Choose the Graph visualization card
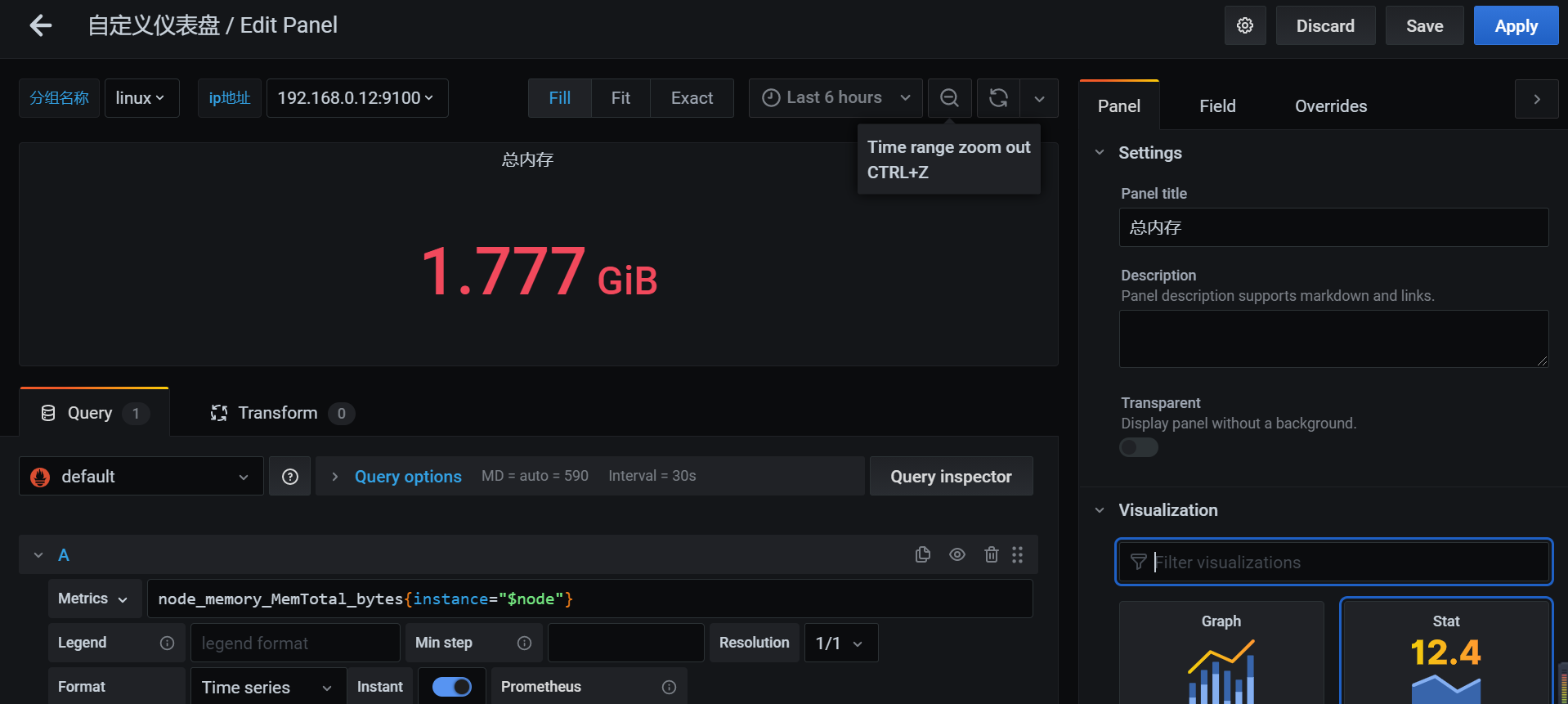 coord(1221,653)
